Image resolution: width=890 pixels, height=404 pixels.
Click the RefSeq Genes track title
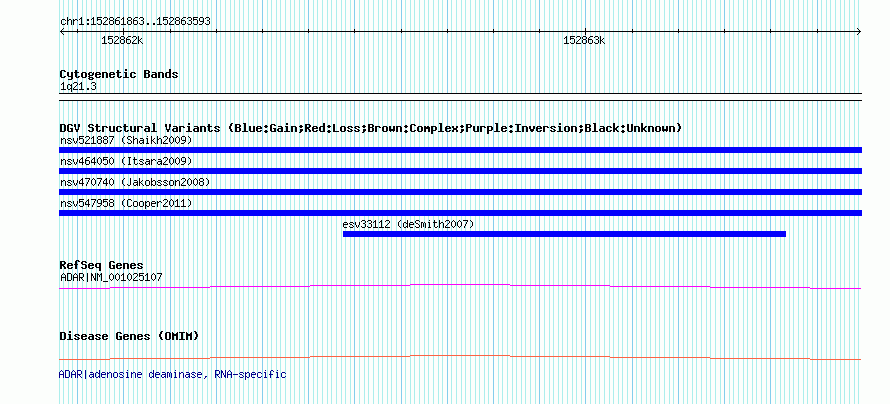click(x=102, y=265)
